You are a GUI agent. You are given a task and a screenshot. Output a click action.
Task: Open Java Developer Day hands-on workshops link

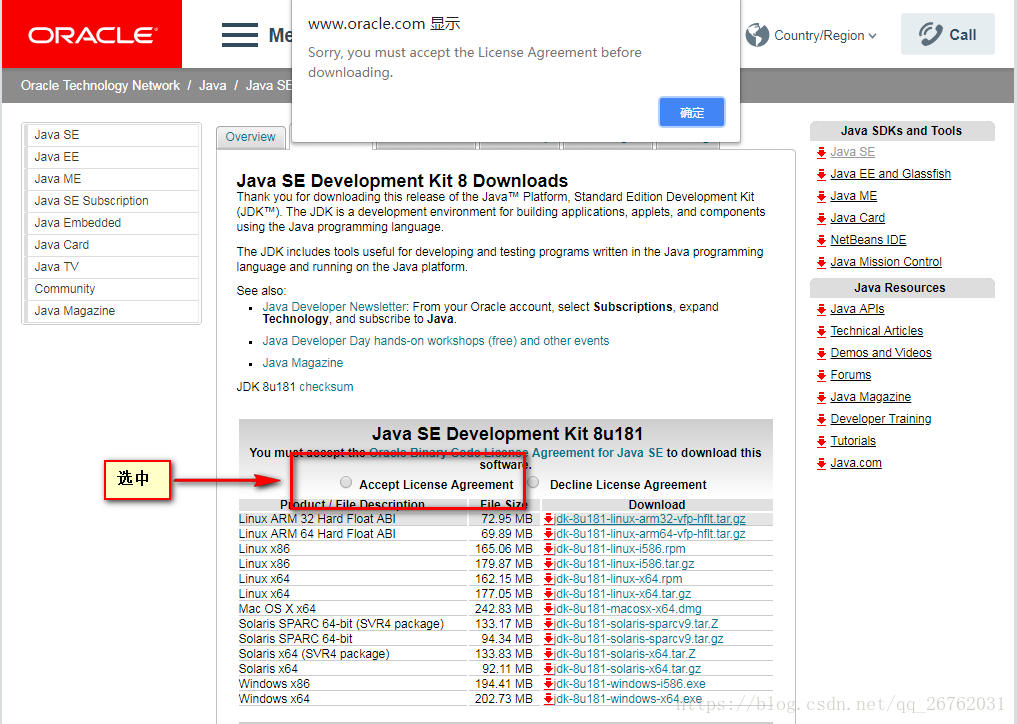[436, 341]
